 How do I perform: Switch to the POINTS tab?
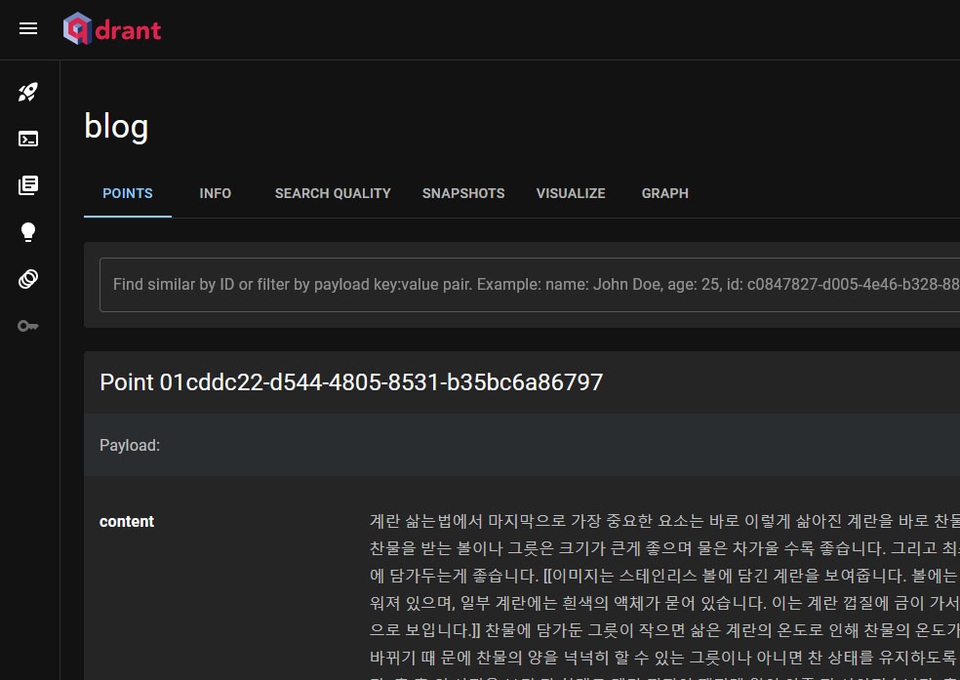[127, 193]
